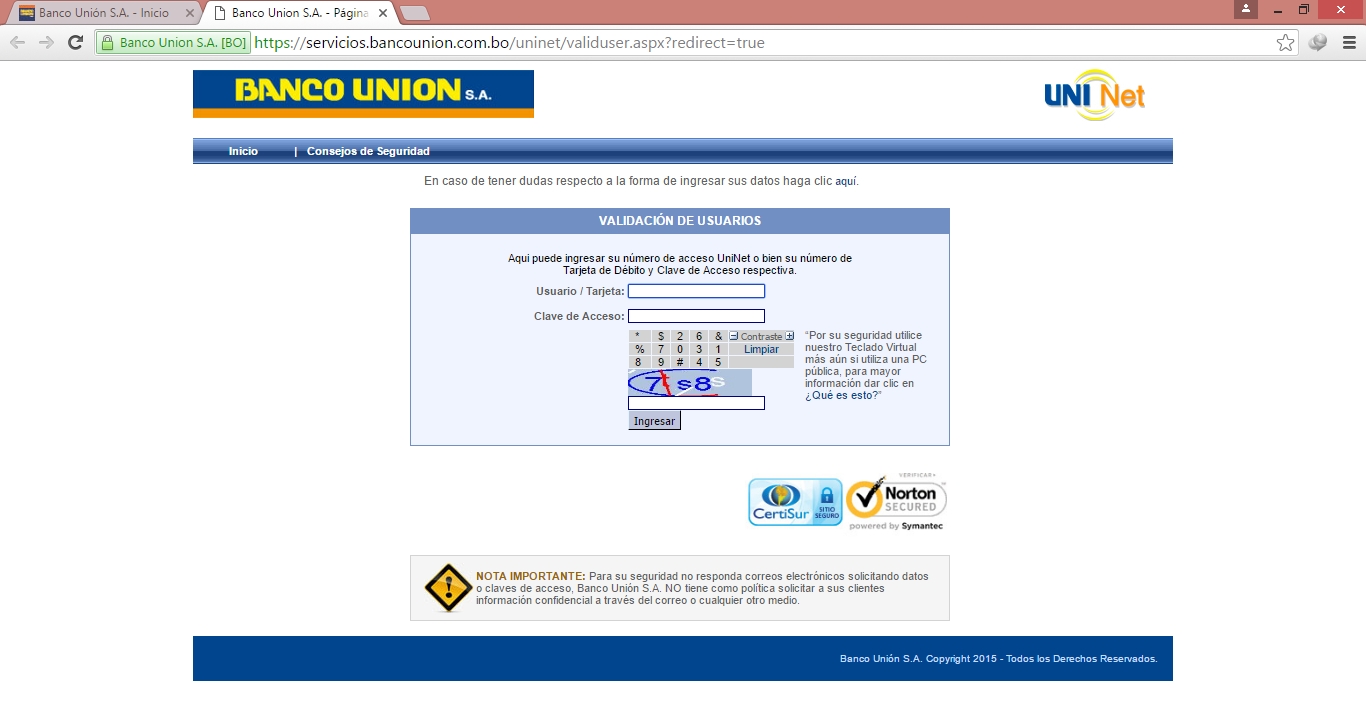
Task: Switch to the 'Banco Unión S.A. - Inicio' tab
Action: point(104,13)
